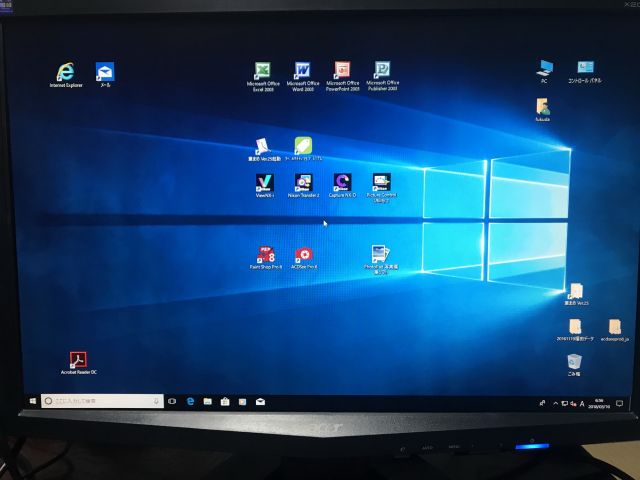Open Nikon Transfer 2 shortcut
The height and width of the screenshot is (480, 640).
pos(304,182)
